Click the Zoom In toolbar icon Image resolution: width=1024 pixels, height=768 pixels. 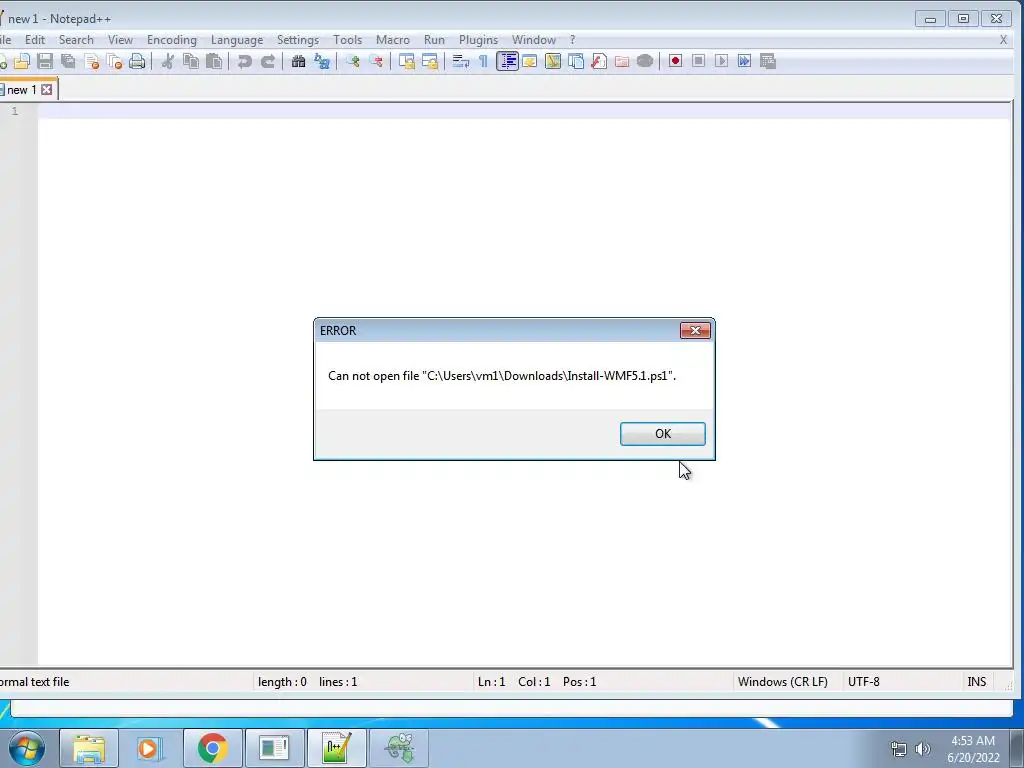[x=353, y=61]
